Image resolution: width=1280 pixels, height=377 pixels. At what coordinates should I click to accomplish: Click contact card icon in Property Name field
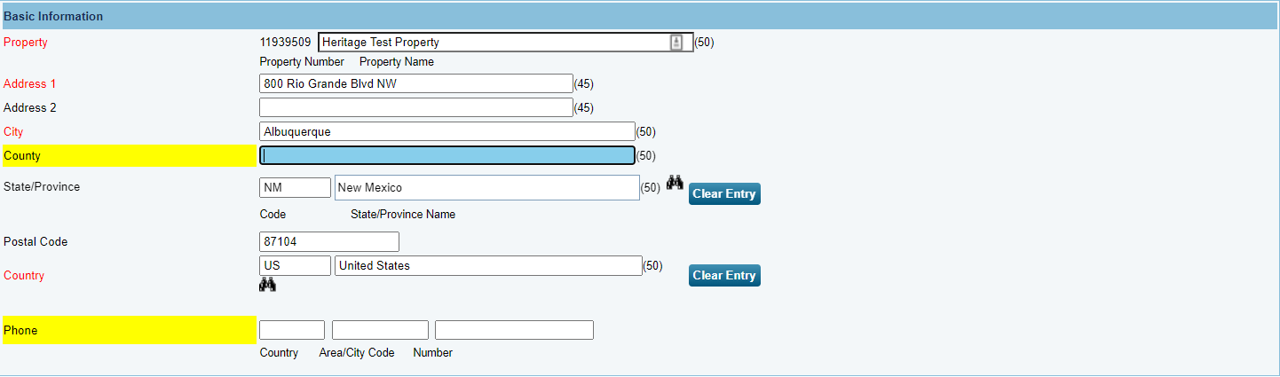[677, 42]
